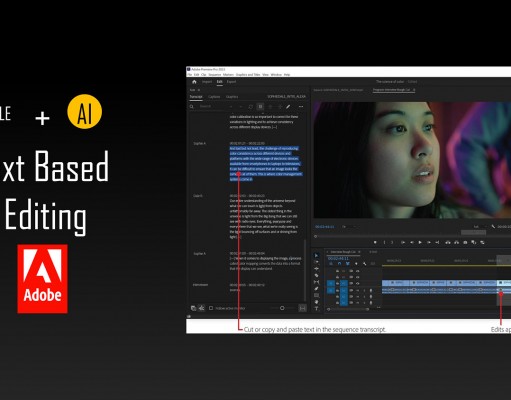Select the Transcript tab
Viewport: 511px width, 400px height.
click(196, 97)
